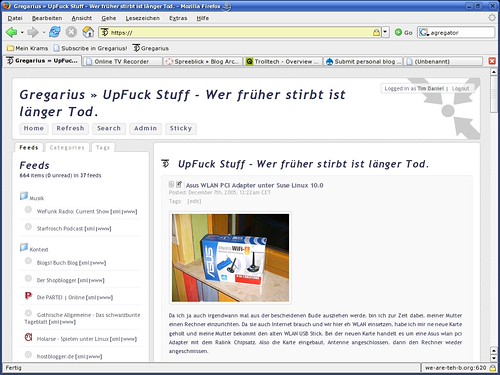Click the Subscribe in Gregarius! bookmark
The height and width of the screenshot is (375, 500).
tap(90, 48)
